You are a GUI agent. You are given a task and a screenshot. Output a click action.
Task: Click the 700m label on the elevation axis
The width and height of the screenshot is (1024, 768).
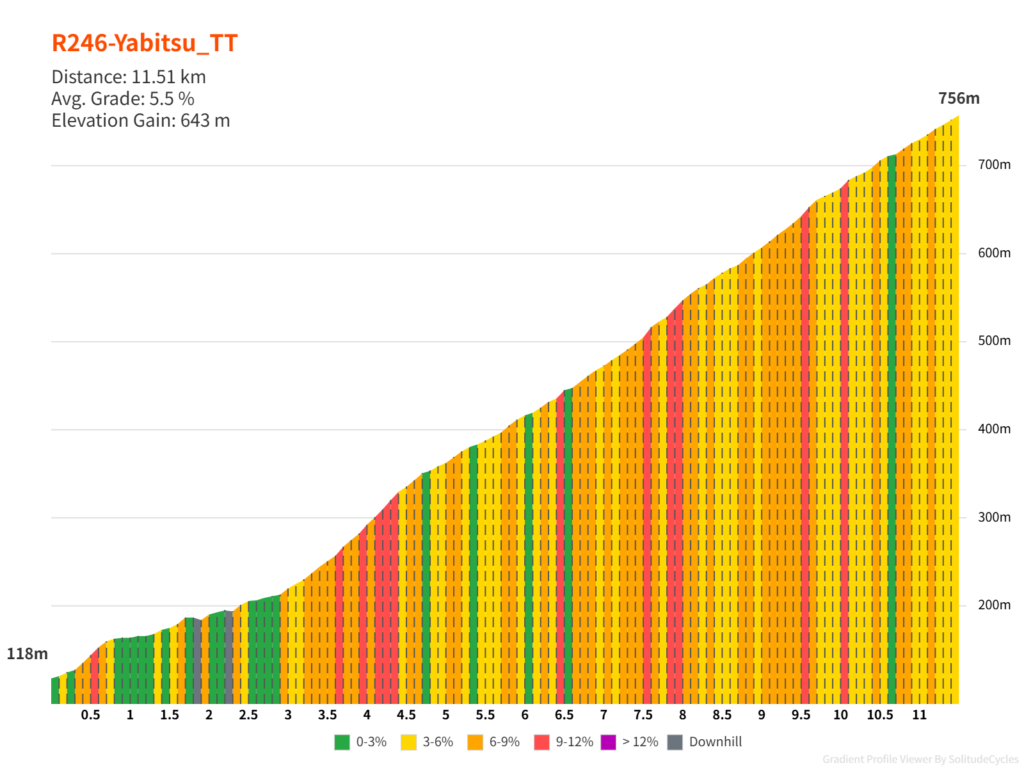coord(992,165)
